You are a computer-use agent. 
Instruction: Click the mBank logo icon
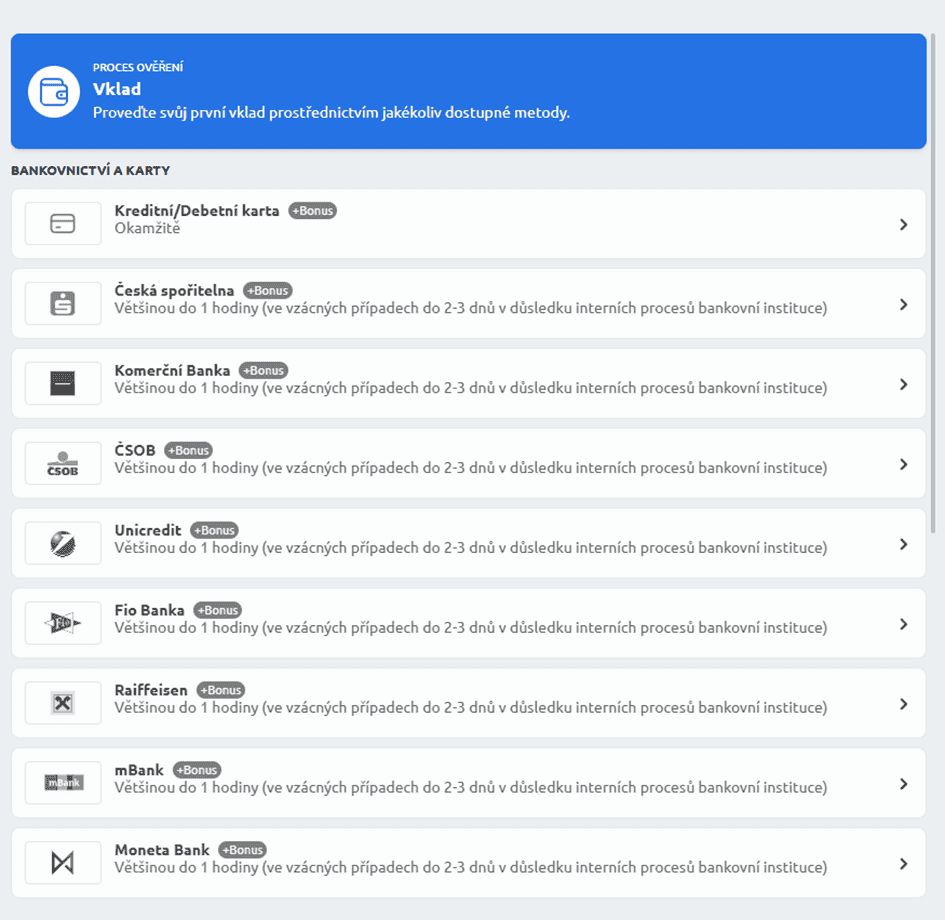(63, 783)
